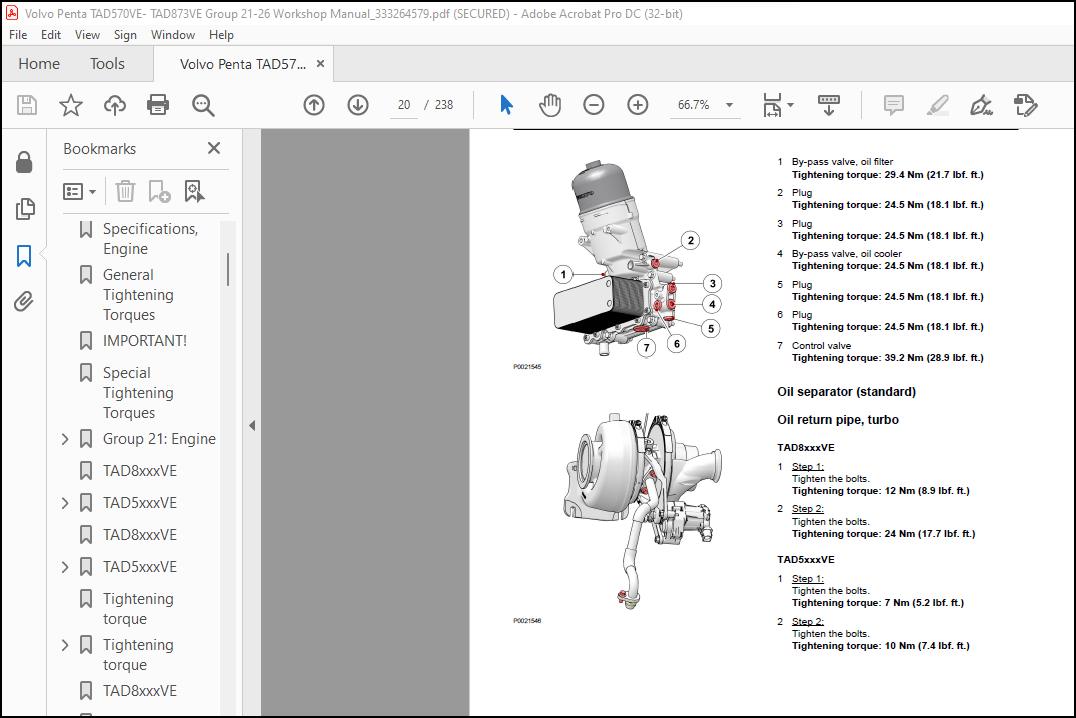Screen dimensions: 1076x718
Task: Open the page display options dropdown arrow
Action: pos(791,105)
